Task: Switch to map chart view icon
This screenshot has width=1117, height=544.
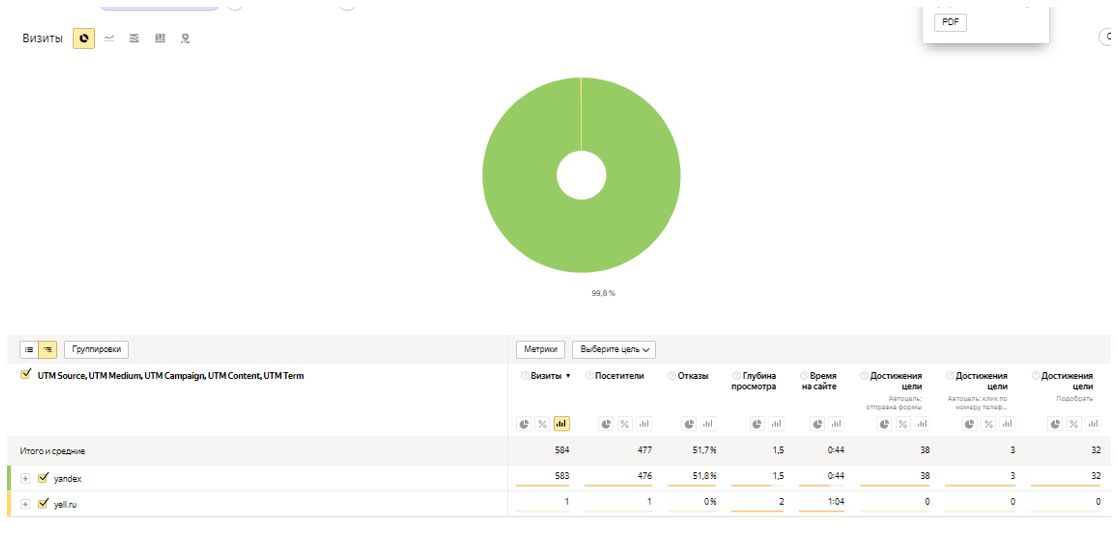Action: pyautogui.click(x=185, y=38)
